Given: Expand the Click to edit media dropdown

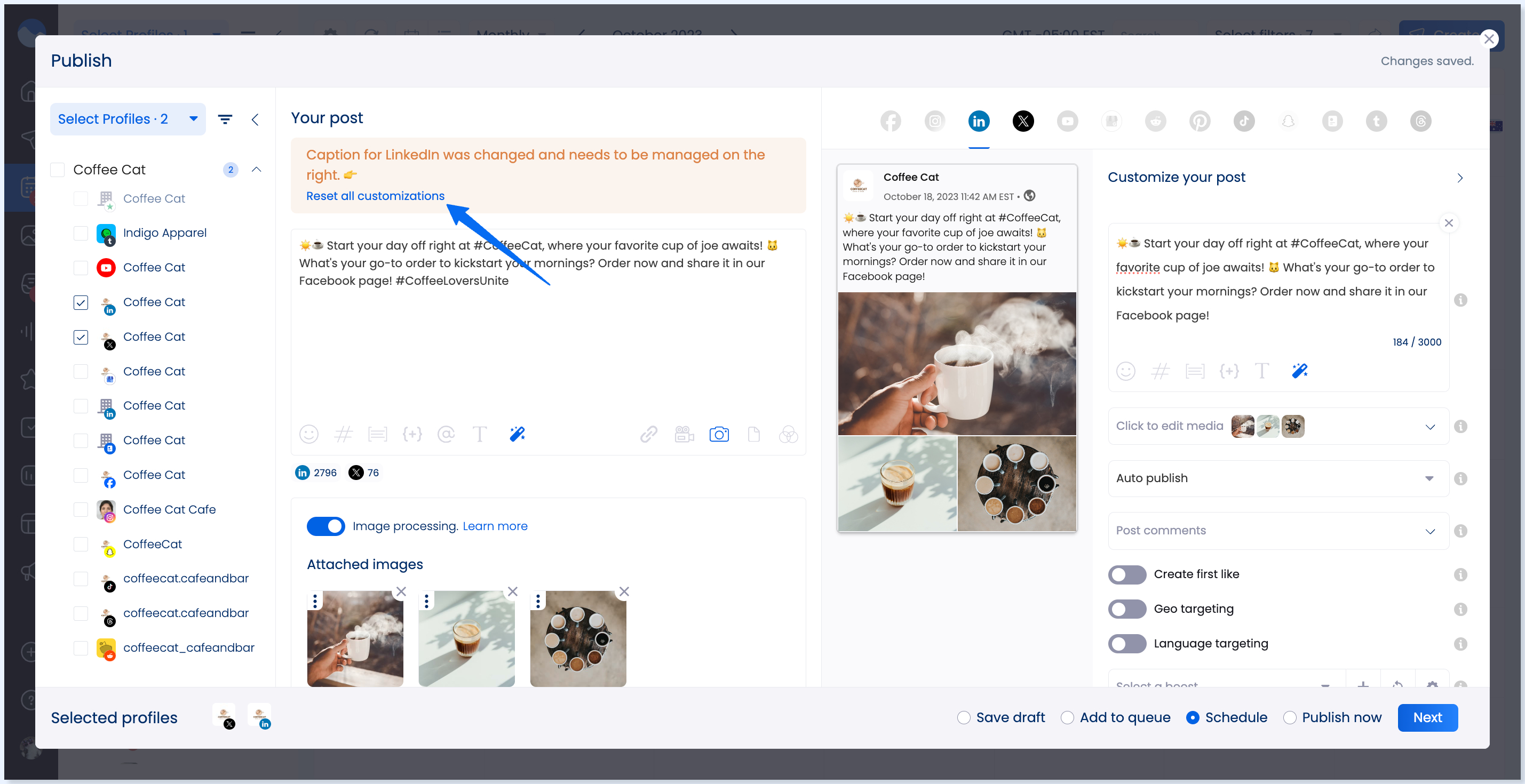Looking at the screenshot, I should point(1429,427).
